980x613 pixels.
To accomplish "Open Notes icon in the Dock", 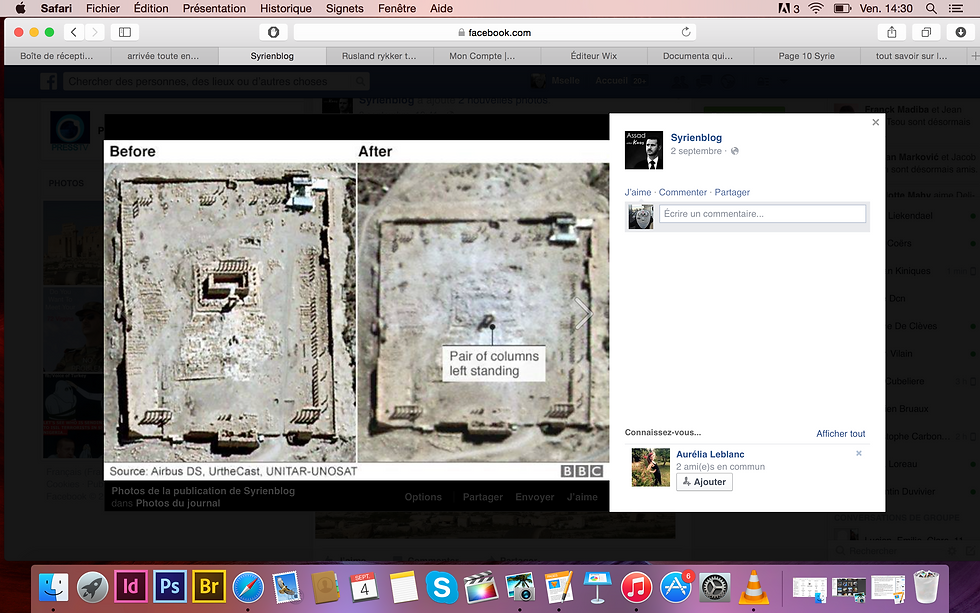I will pos(403,587).
